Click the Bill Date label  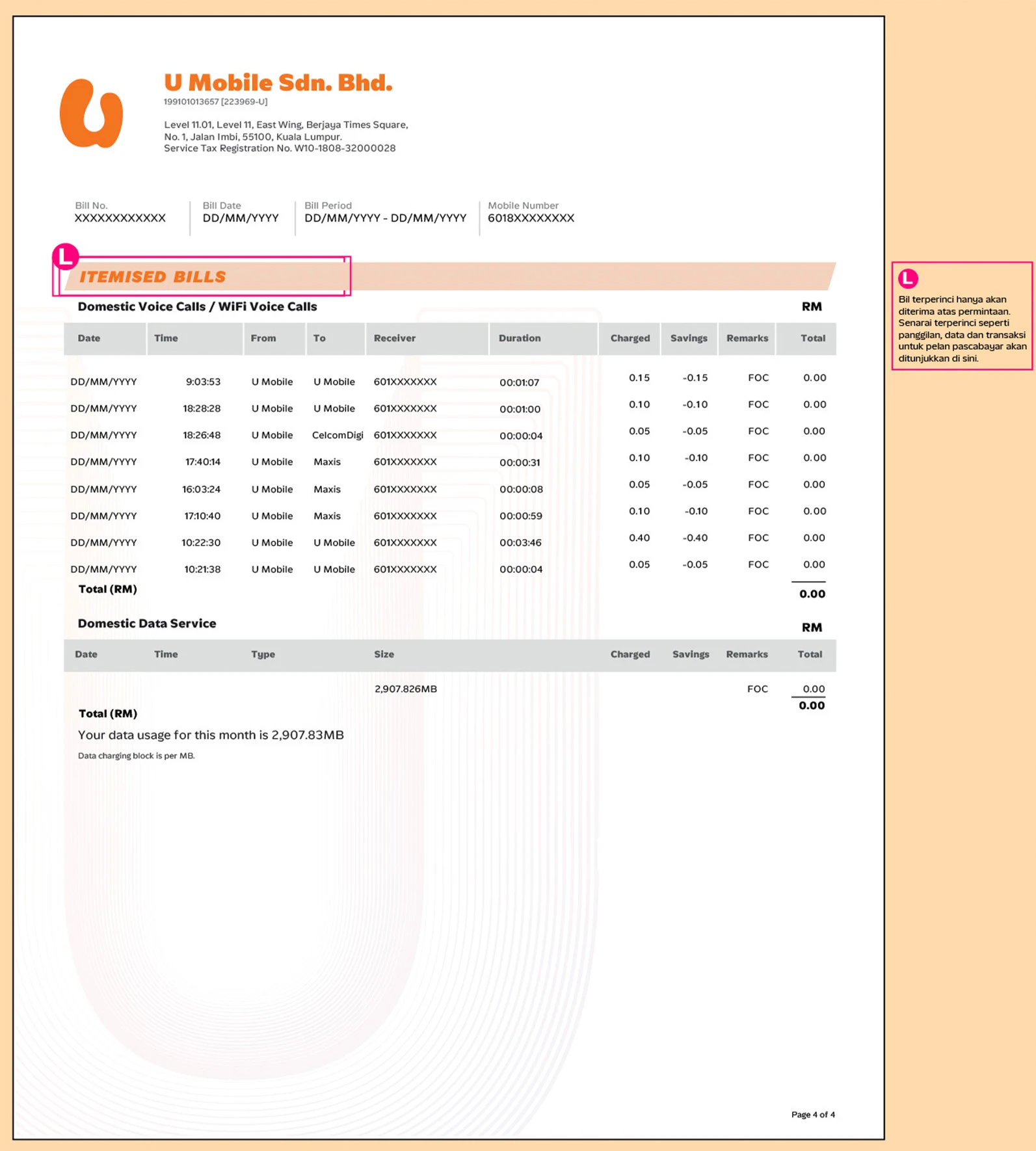[x=222, y=205]
